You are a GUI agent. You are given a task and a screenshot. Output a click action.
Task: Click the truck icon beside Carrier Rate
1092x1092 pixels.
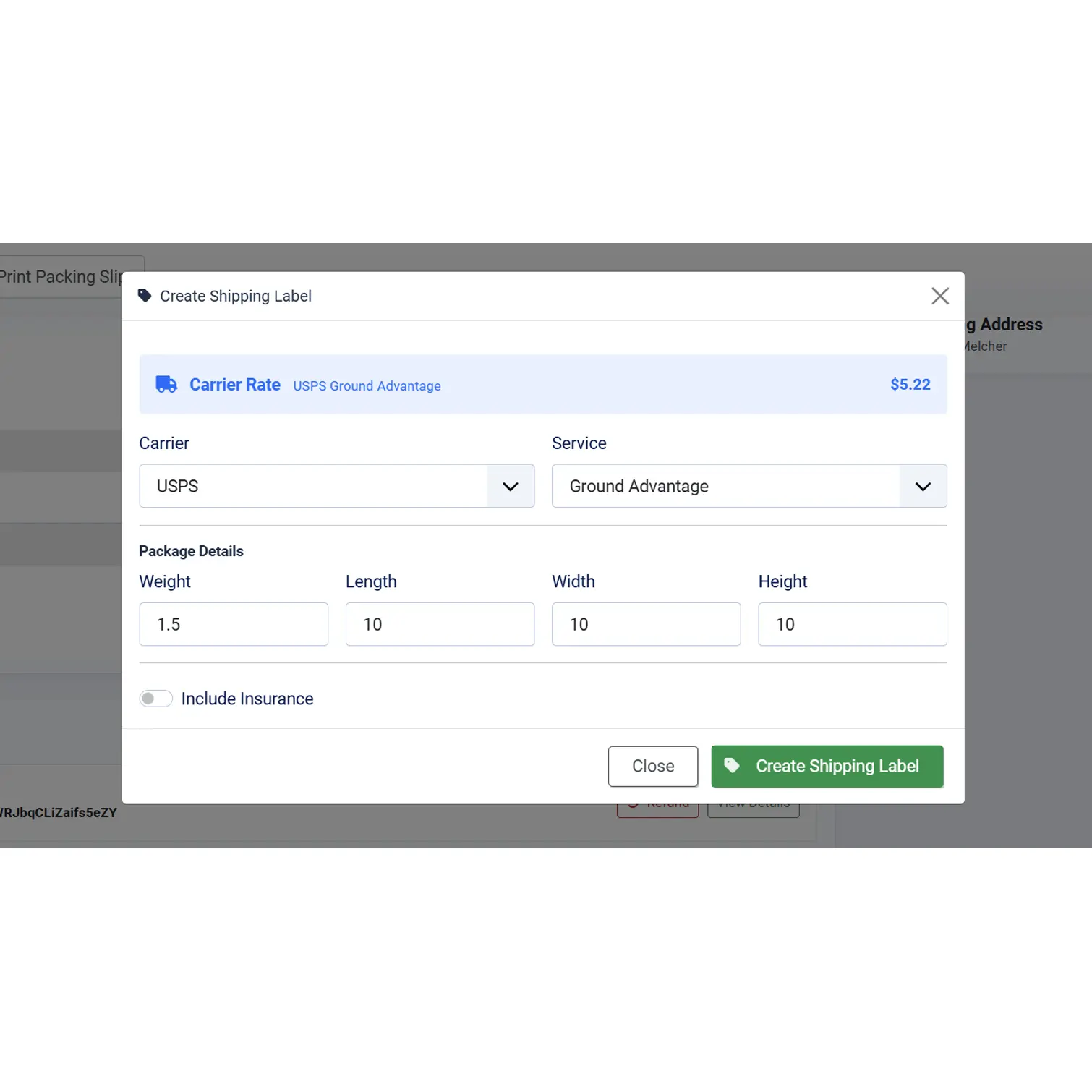click(166, 384)
